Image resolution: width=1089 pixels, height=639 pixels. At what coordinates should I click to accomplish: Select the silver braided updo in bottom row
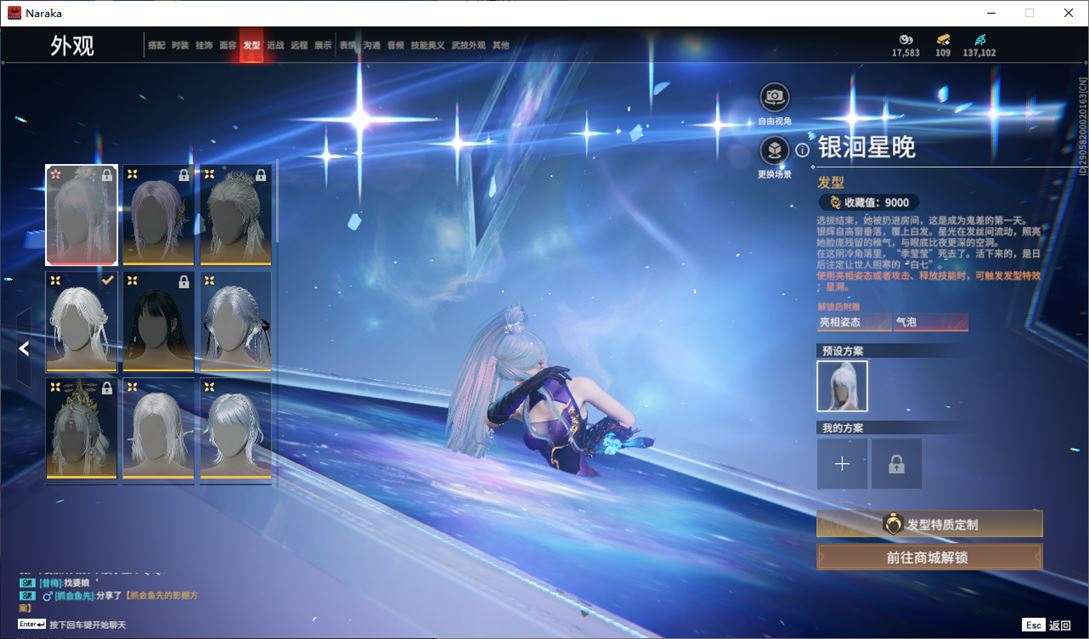point(235,429)
